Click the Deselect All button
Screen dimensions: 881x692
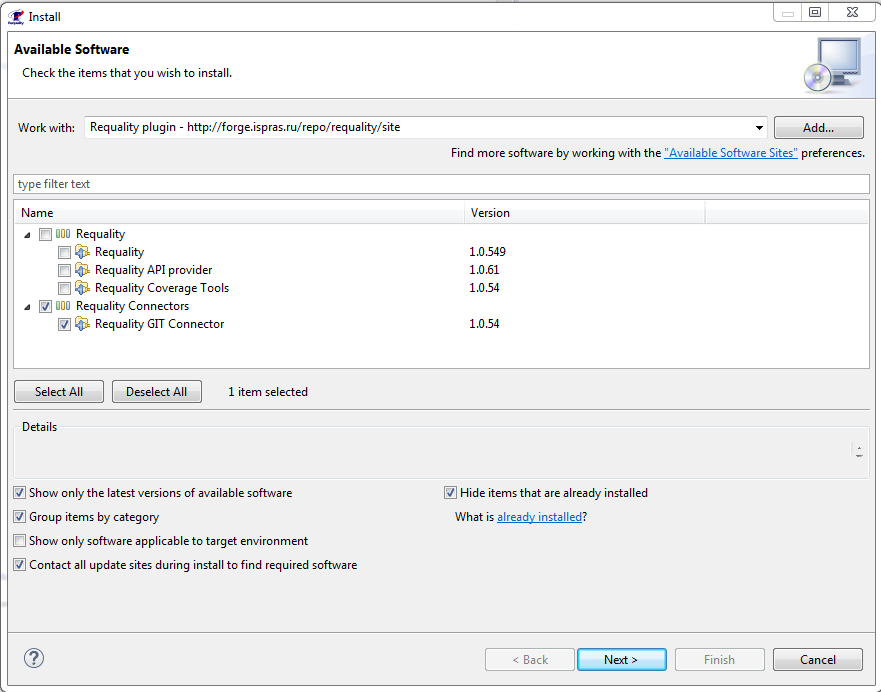coord(157,391)
